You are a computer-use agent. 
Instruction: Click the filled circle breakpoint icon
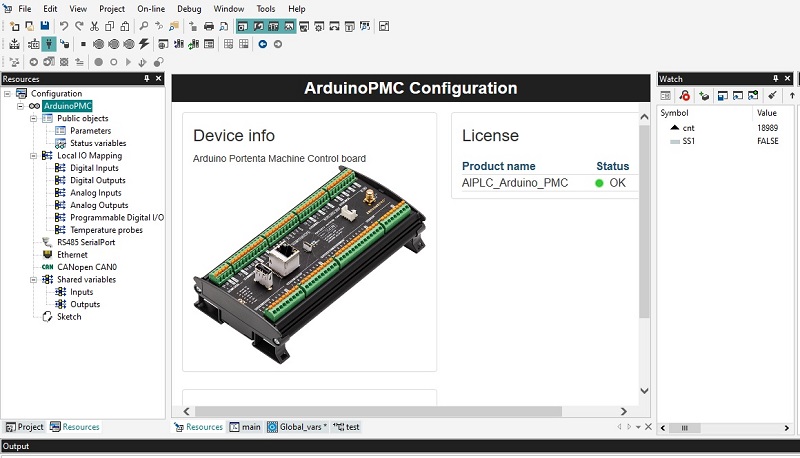(x=98, y=62)
